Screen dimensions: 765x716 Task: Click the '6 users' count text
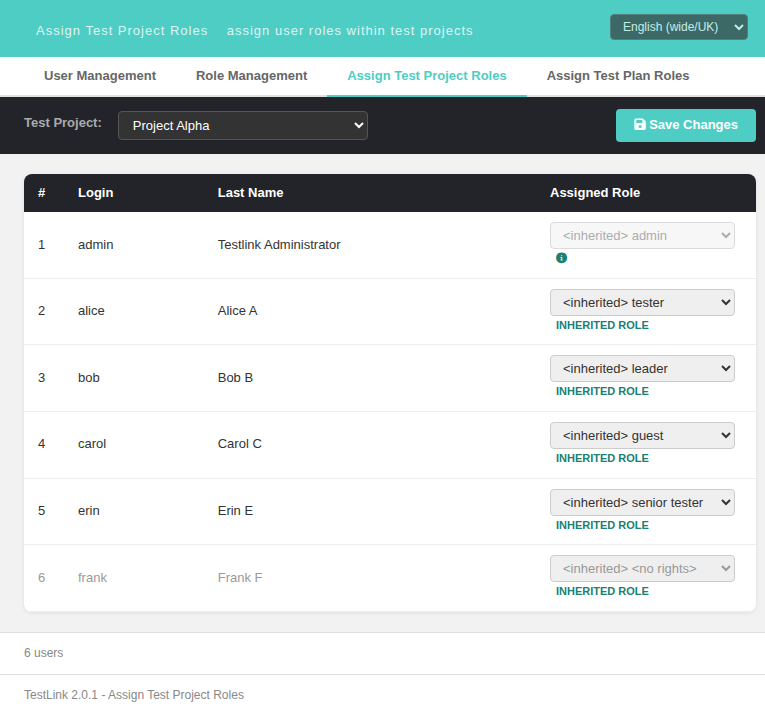43,653
